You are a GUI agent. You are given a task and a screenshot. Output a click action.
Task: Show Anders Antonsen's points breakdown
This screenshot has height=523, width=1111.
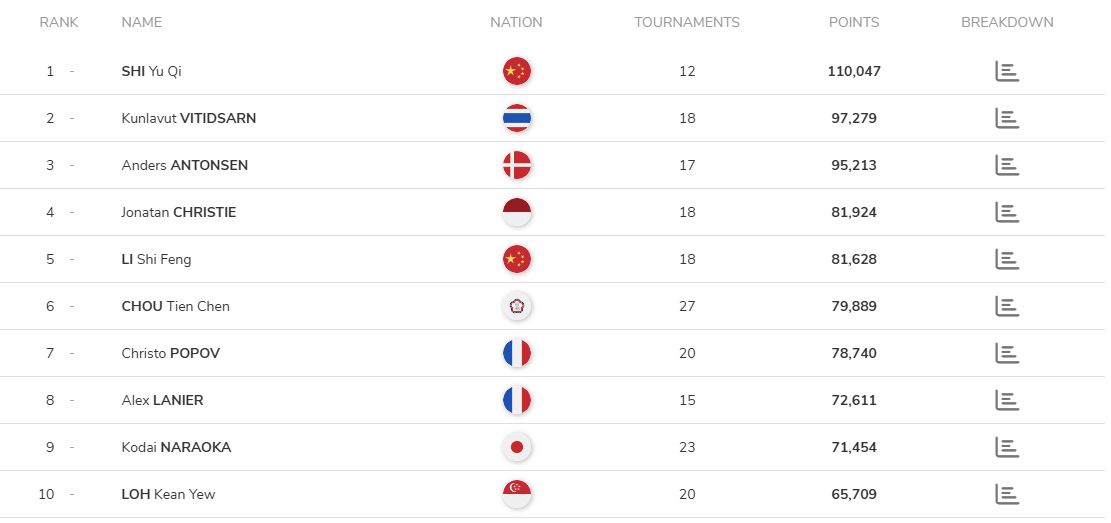(x=1006, y=165)
